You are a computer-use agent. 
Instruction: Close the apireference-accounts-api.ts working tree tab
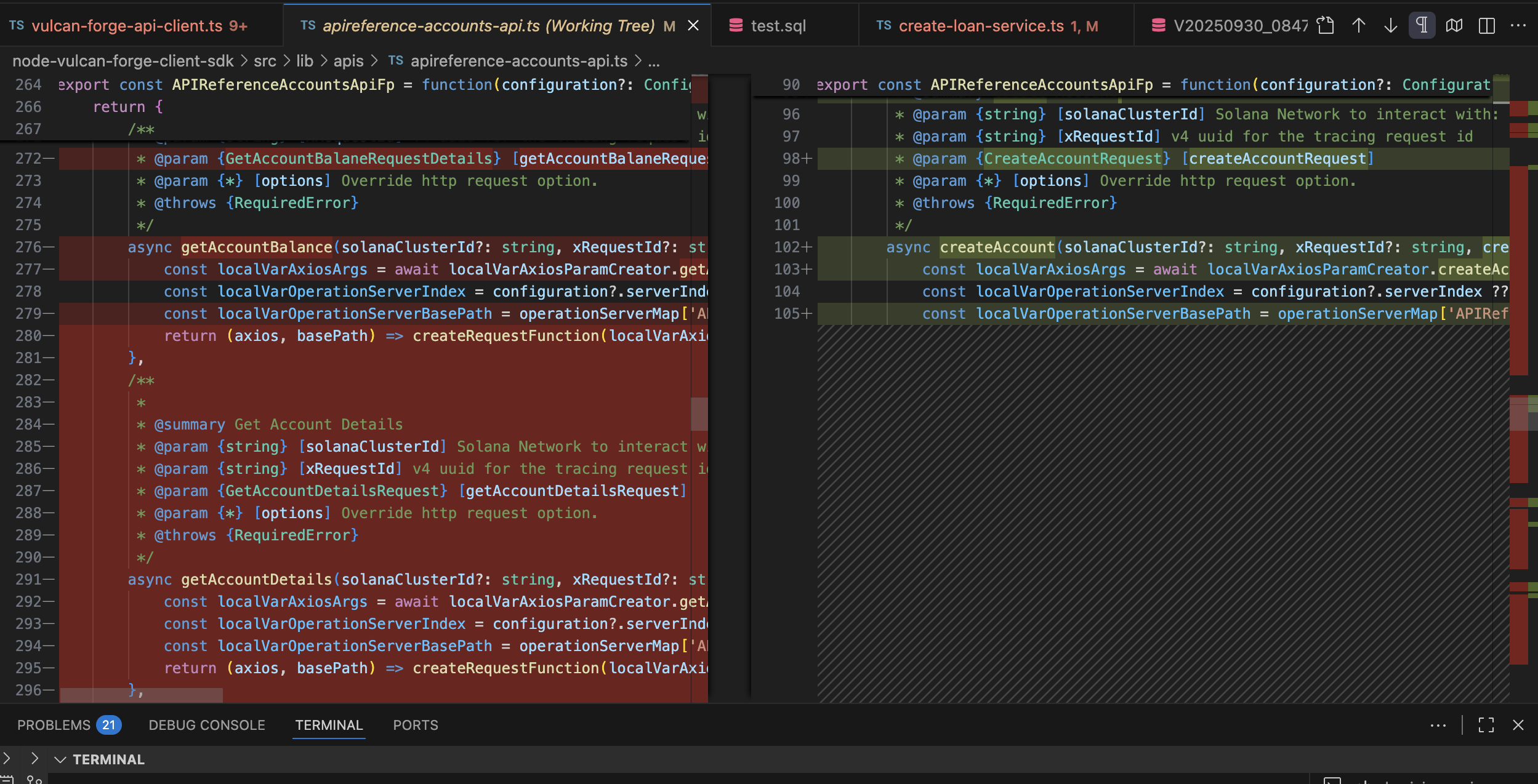[x=693, y=25]
